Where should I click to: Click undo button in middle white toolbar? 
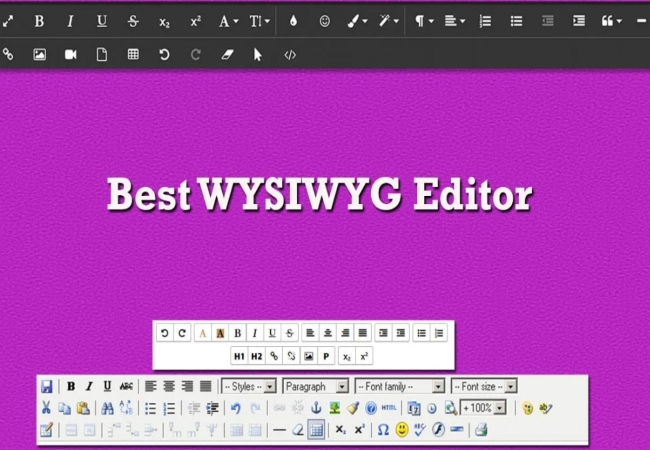165,333
